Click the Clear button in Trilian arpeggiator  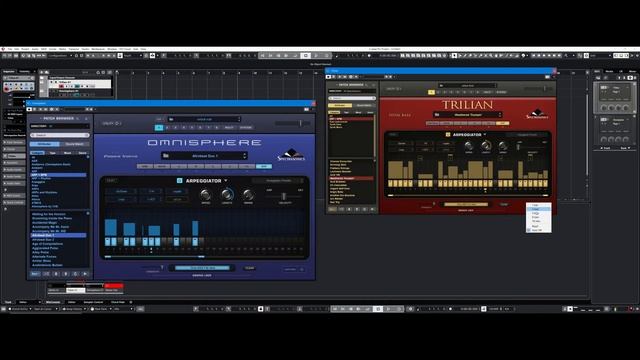click(x=504, y=204)
